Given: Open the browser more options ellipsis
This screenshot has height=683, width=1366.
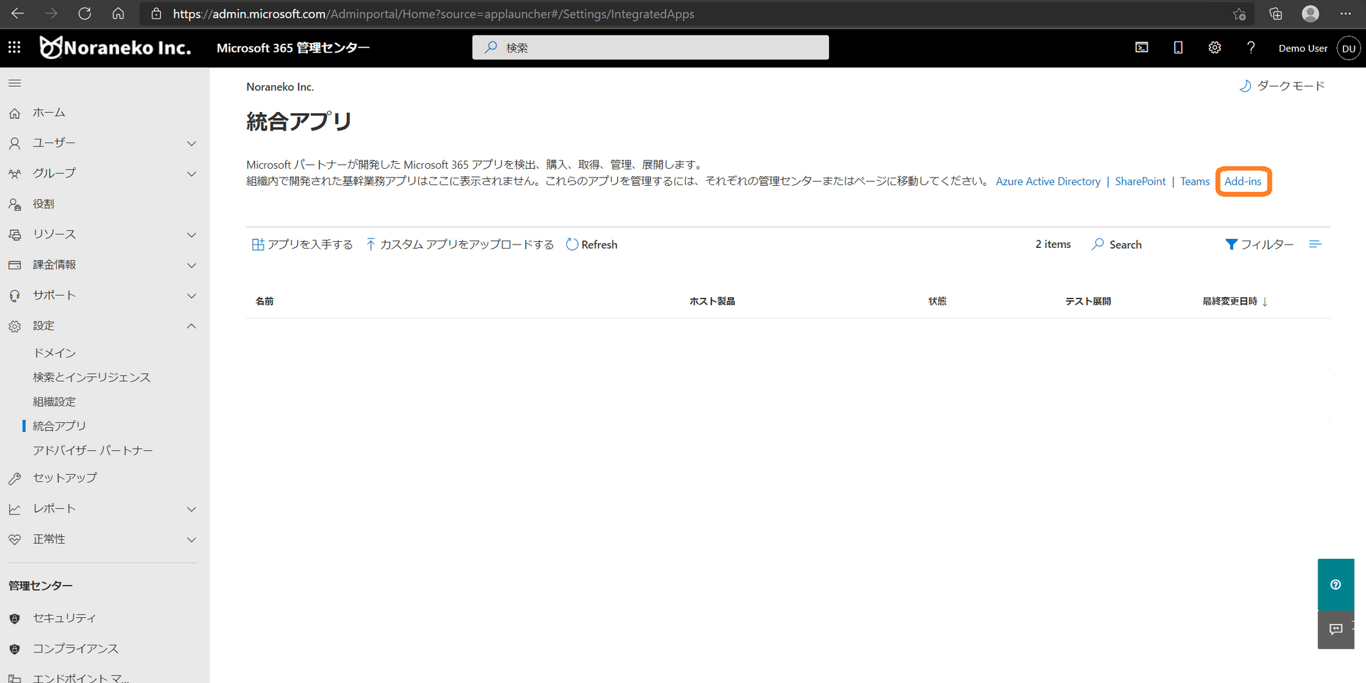Looking at the screenshot, I should [x=1345, y=14].
